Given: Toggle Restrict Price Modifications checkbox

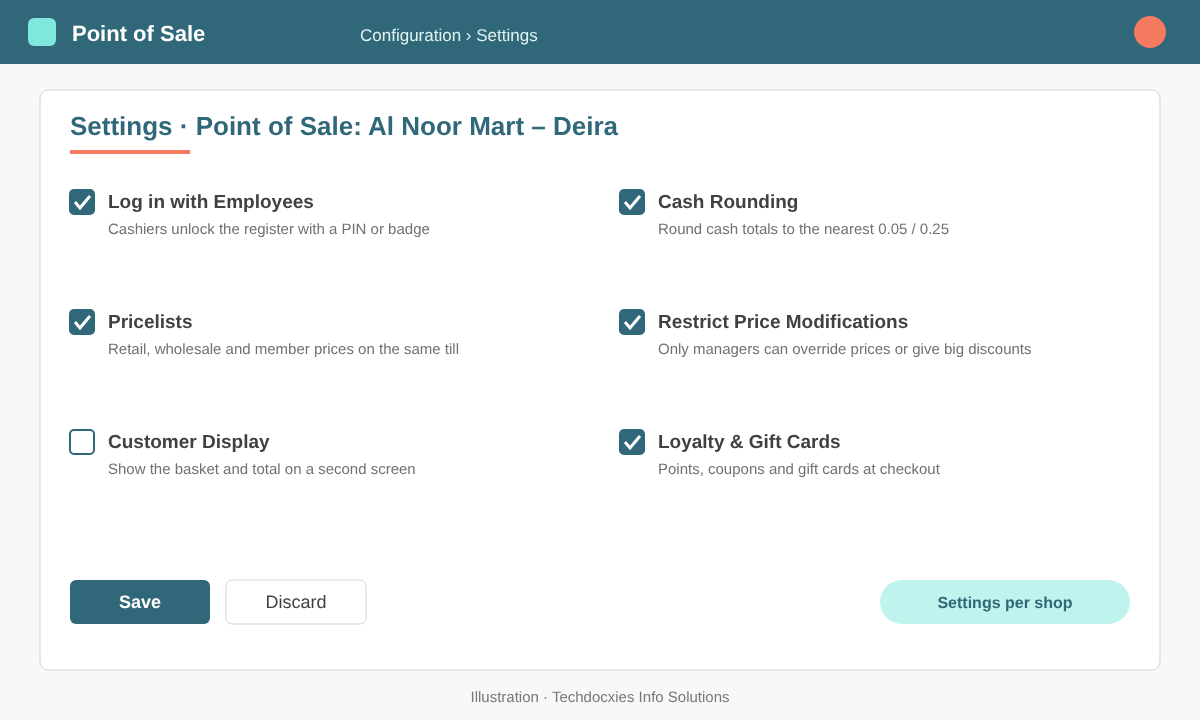Looking at the screenshot, I should click(x=632, y=322).
